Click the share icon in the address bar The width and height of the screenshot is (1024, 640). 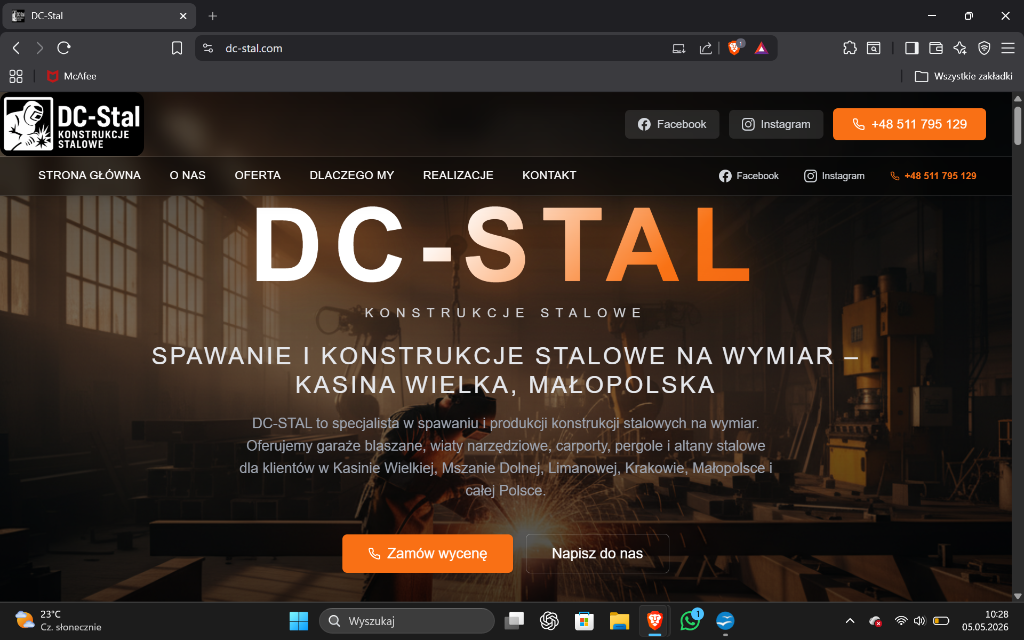(705, 48)
